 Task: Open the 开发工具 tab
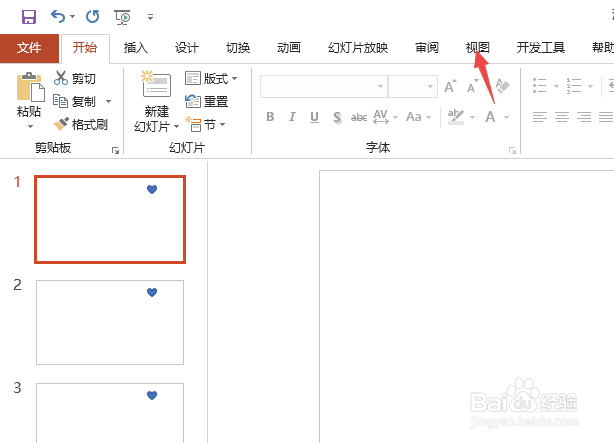coord(541,48)
